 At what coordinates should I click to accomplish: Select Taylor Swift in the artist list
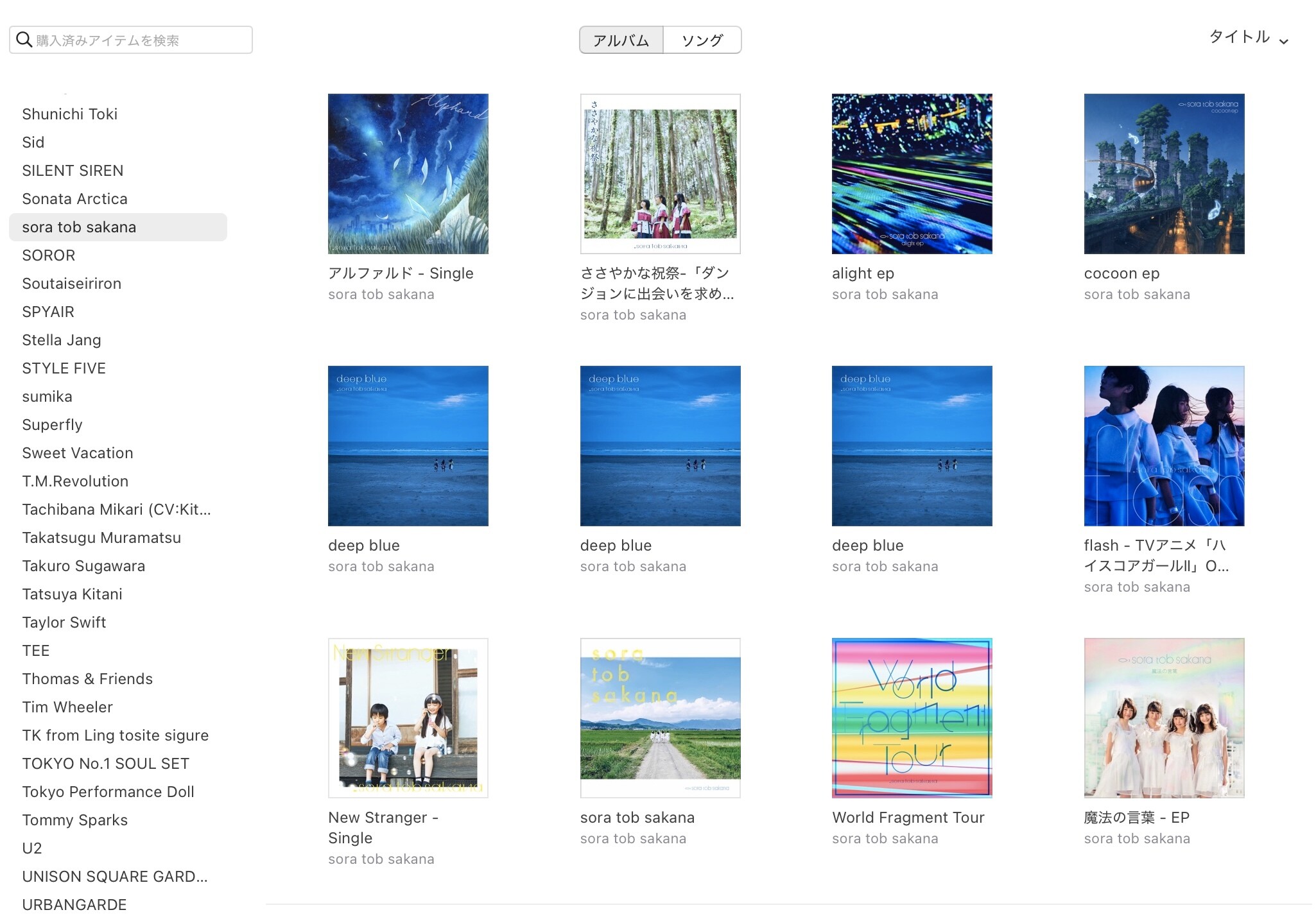[x=64, y=623]
